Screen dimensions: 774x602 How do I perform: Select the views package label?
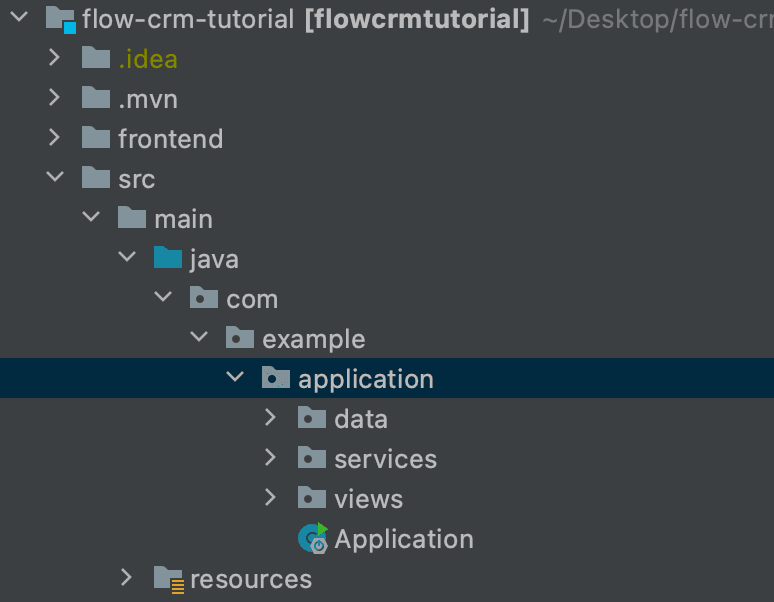(x=369, y=499)
